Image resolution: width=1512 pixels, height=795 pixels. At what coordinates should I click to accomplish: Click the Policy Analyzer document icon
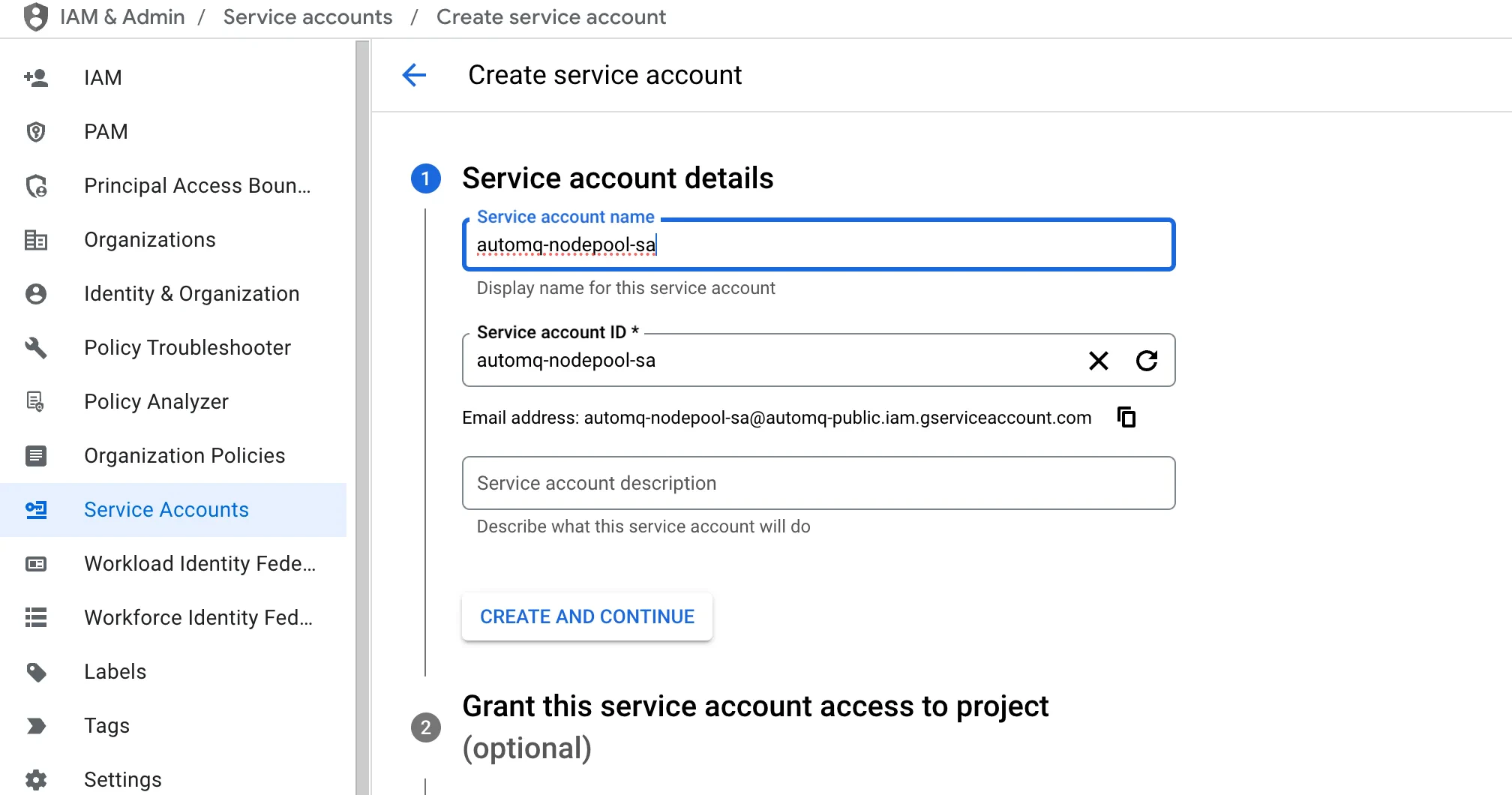coord(36,401)
